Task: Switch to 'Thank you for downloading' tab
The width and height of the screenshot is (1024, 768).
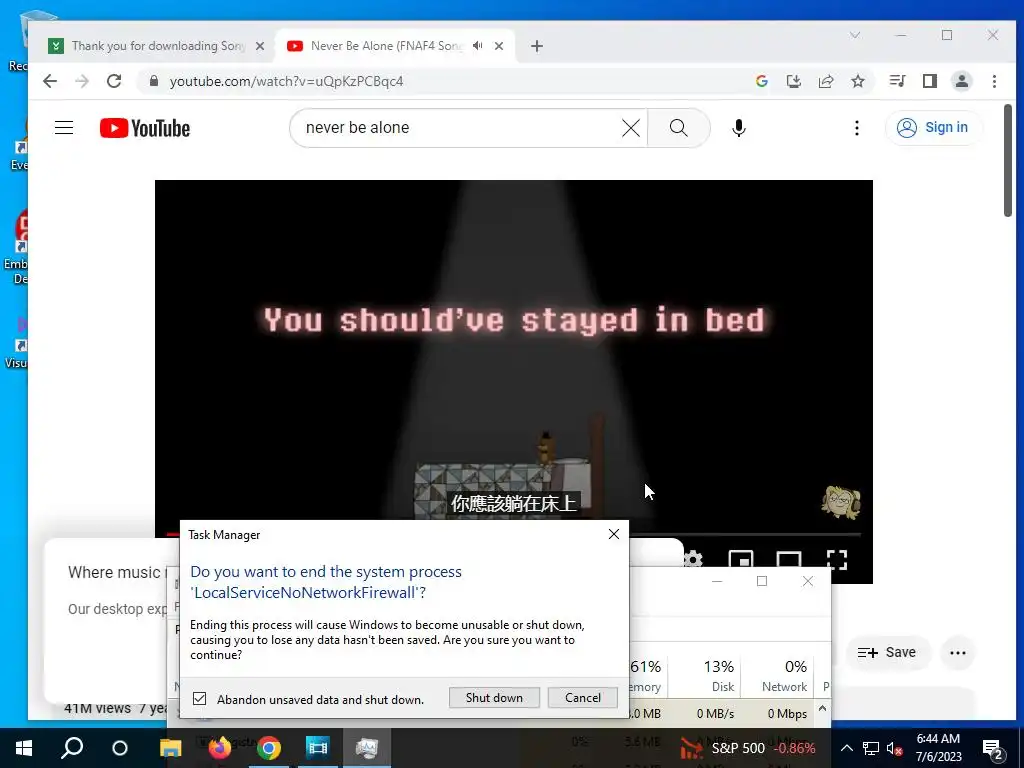Action: tap(149, 46)
